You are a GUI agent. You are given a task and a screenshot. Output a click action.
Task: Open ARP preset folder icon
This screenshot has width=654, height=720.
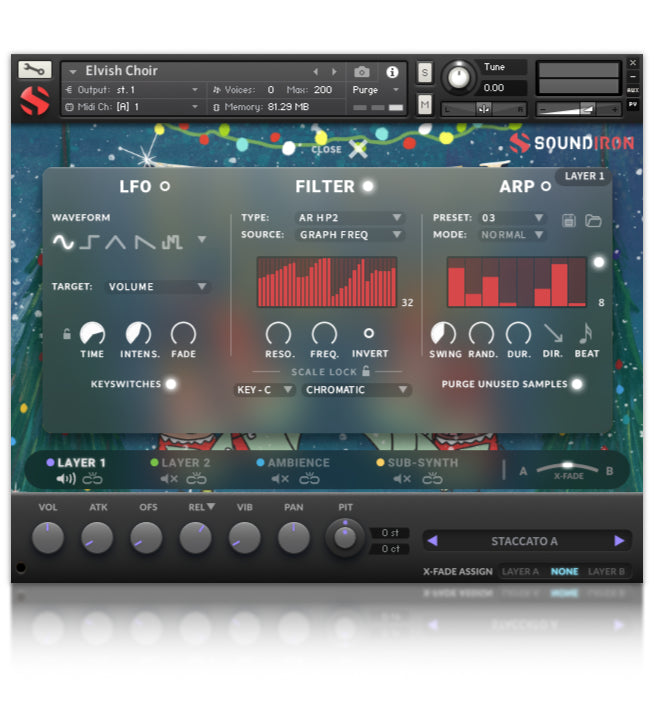click(x=593, y=220)
